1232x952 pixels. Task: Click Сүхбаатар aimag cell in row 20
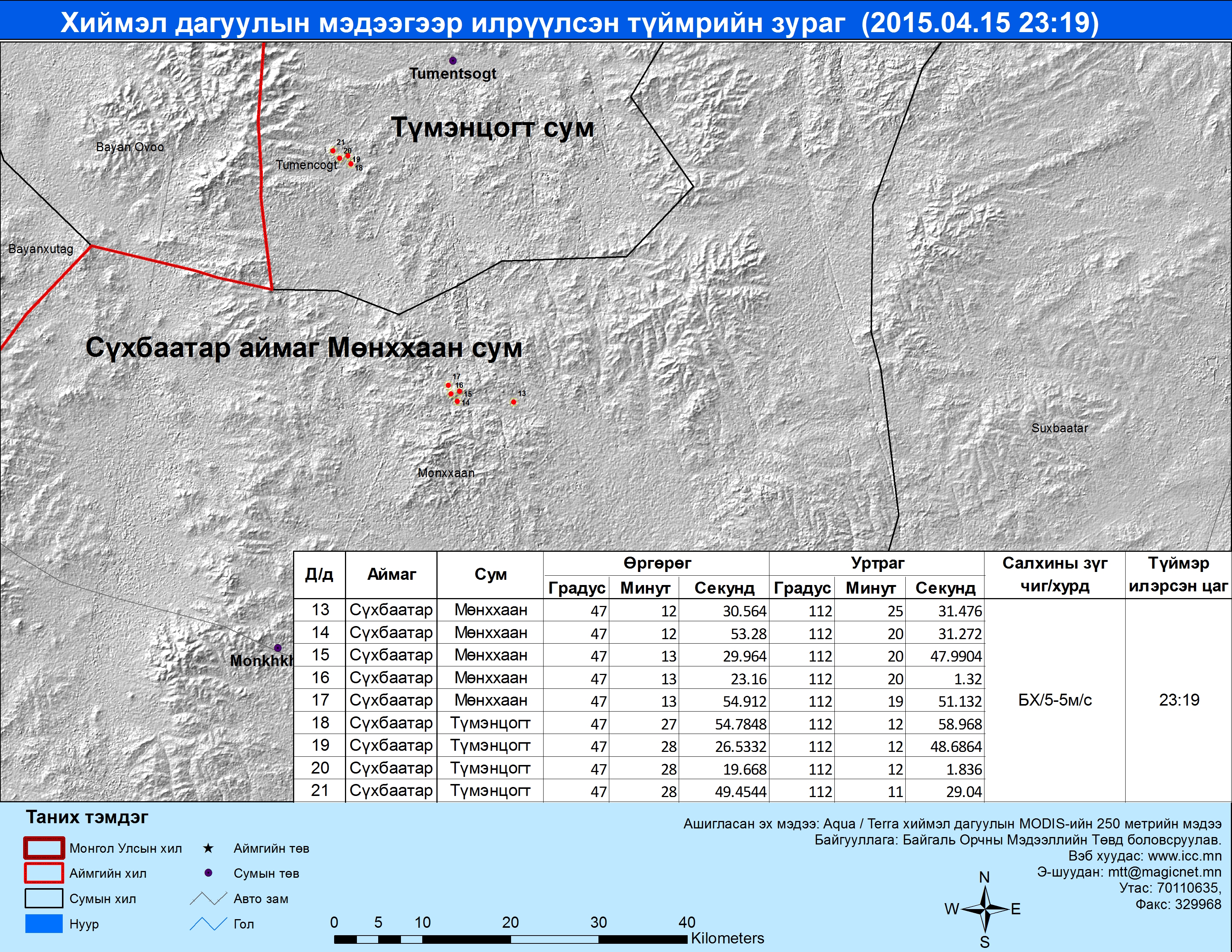tap(392, 768)
